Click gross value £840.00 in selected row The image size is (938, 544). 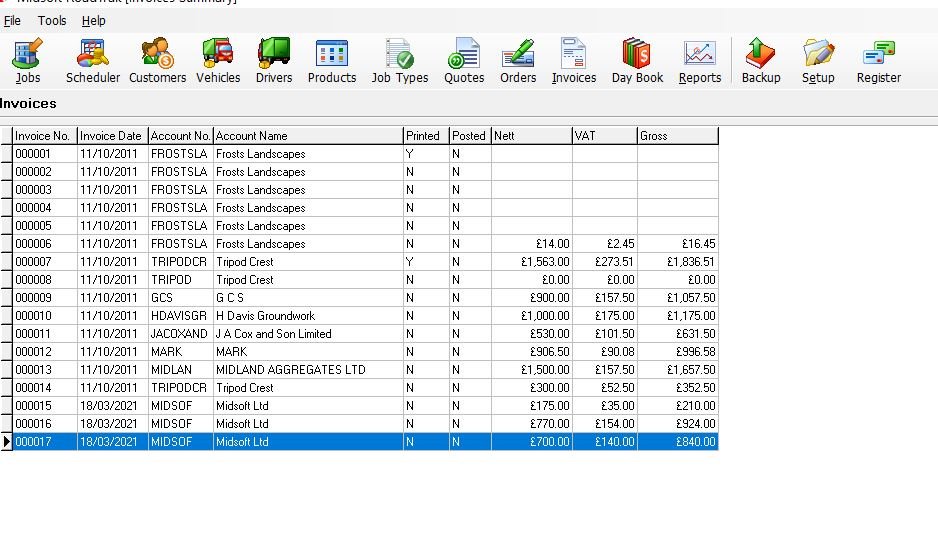678,442
